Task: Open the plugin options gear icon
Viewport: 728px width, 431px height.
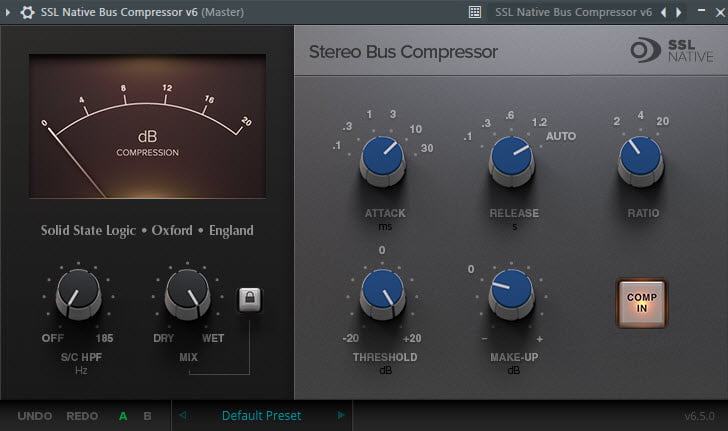Action: pos(27,12)
